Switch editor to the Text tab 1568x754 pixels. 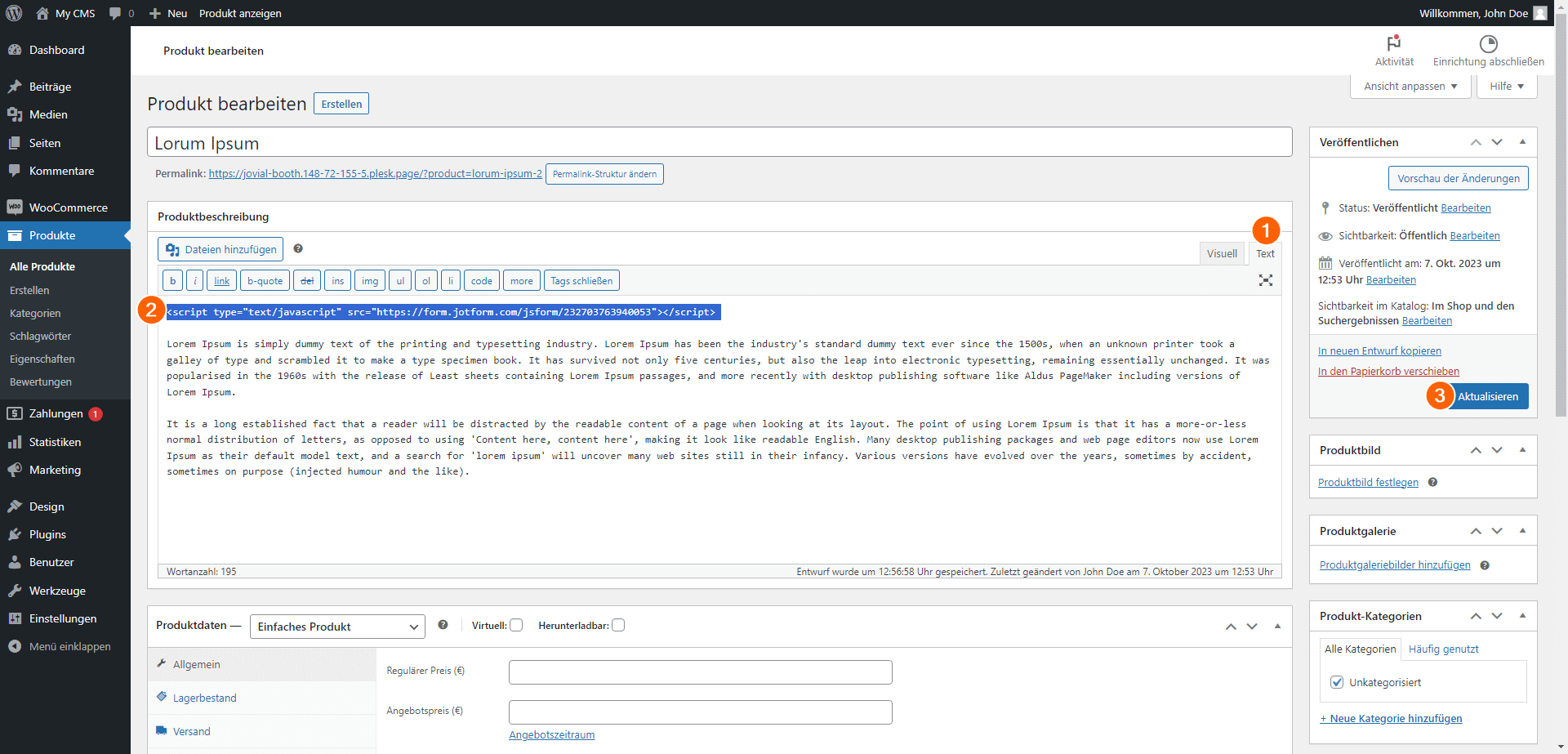tap(1265, 253)
